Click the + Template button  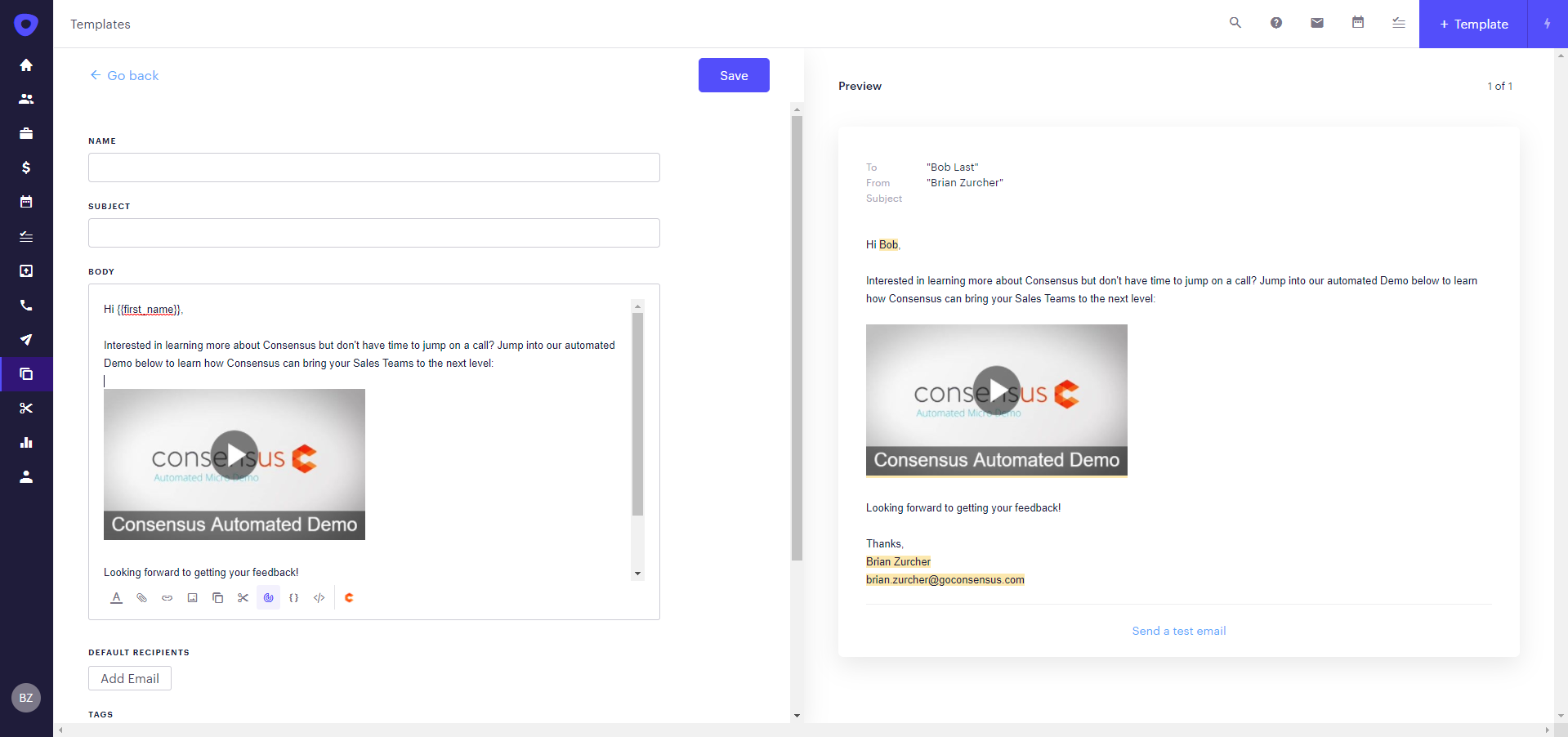[x=1474, y=24]
